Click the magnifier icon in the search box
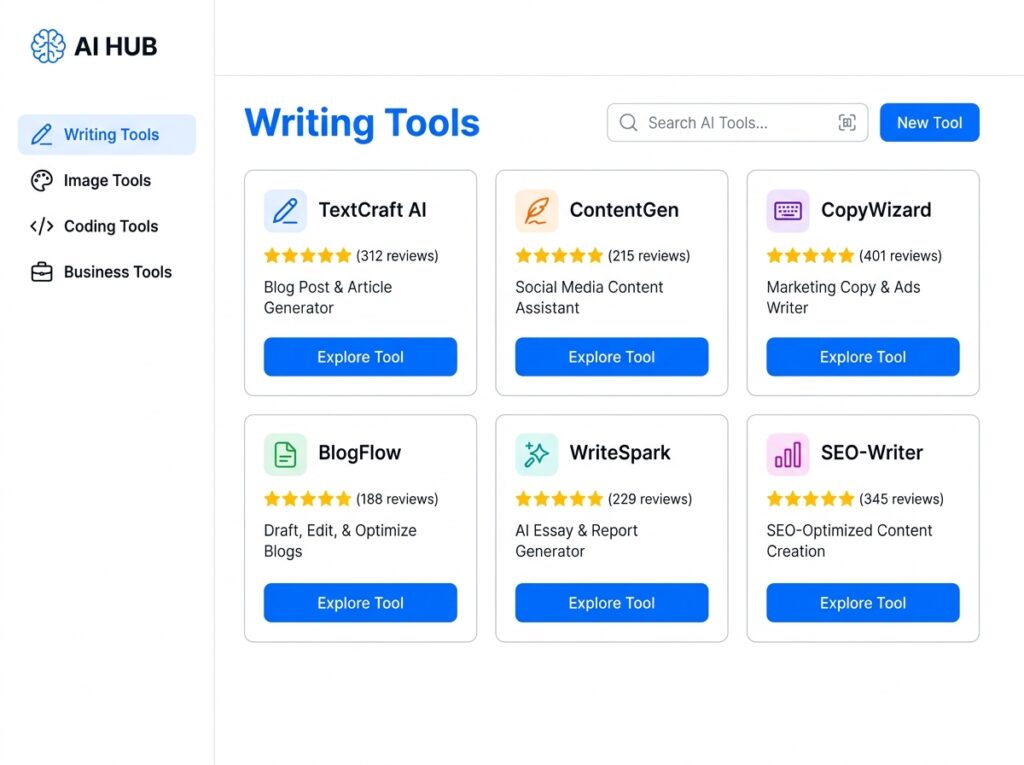Viewport: 1024px width, 765px height. (628, 123)
